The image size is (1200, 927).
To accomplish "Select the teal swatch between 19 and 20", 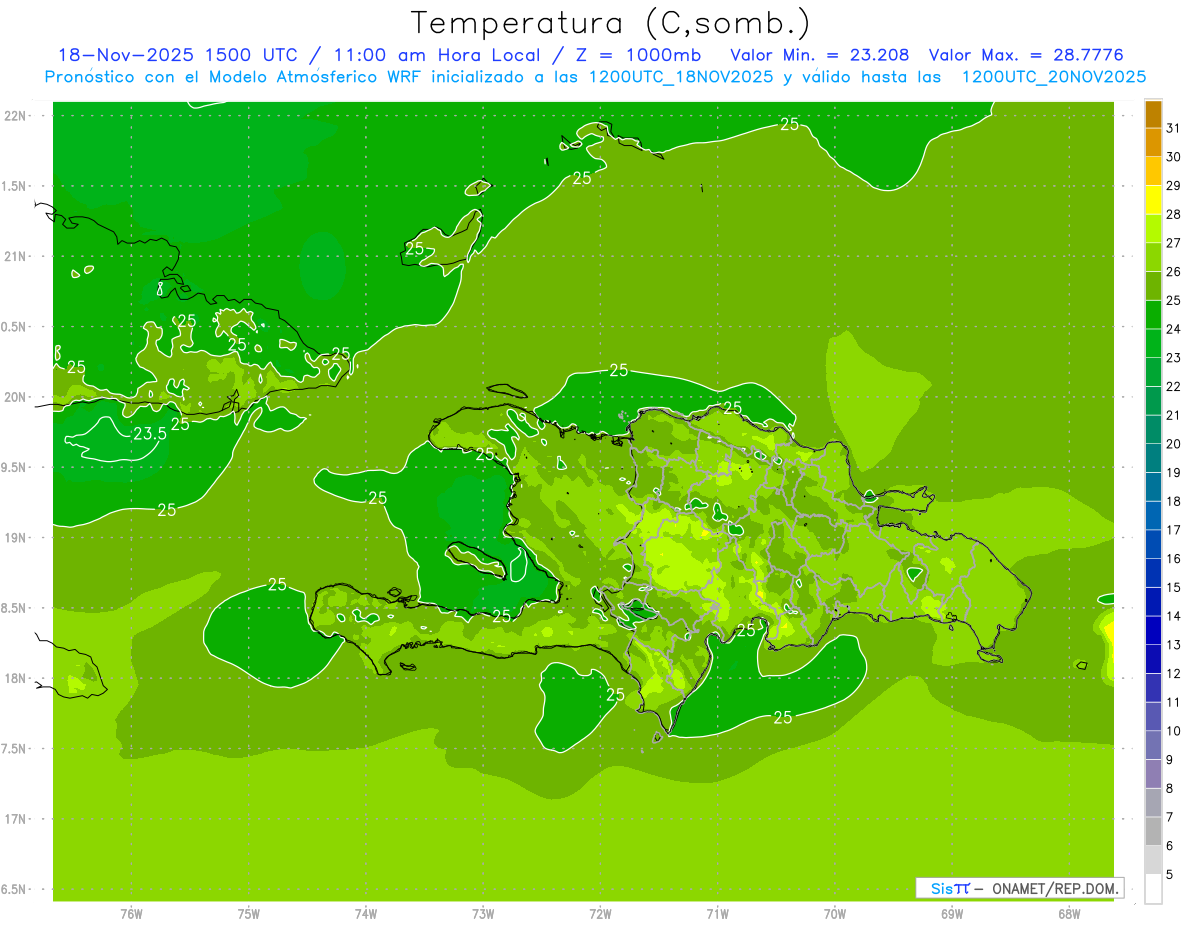I will tap(1153, 458).
